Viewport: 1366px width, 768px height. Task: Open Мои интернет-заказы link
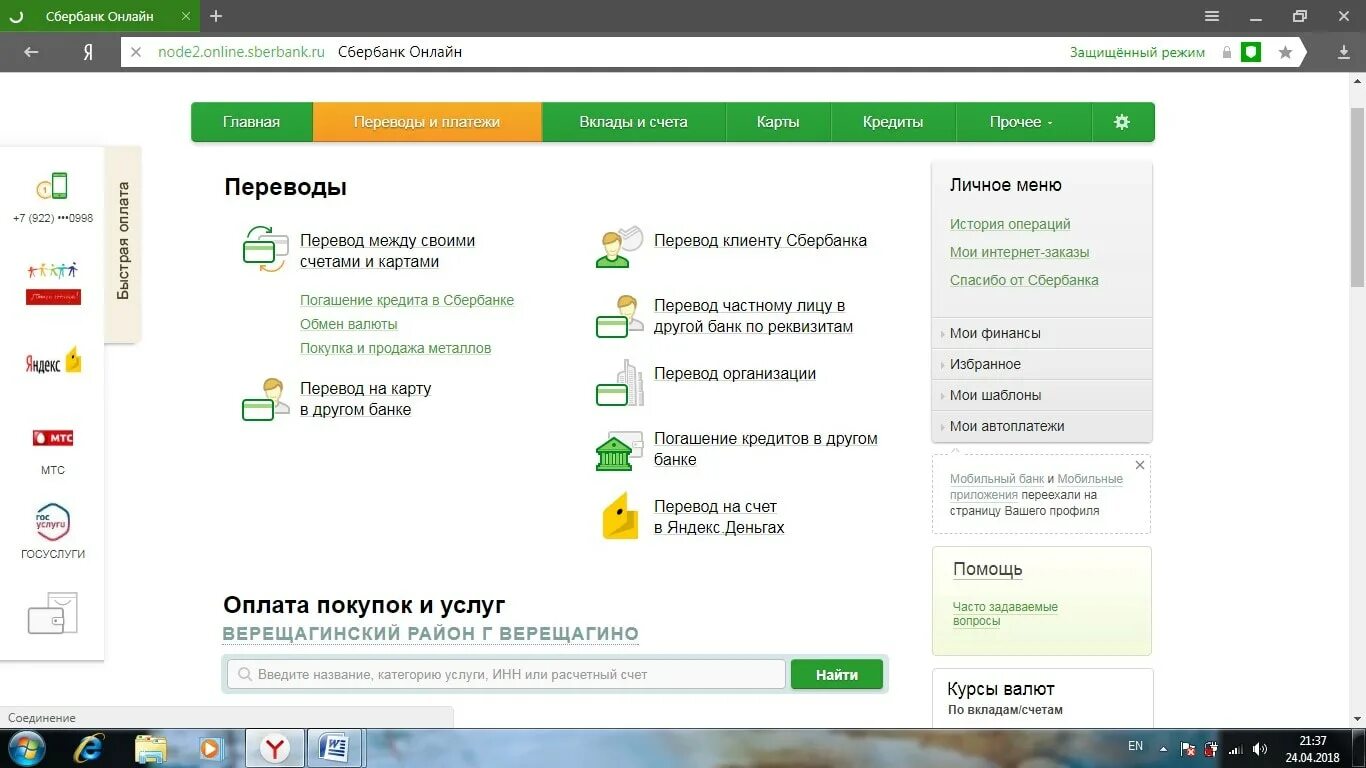point(1020,252)
